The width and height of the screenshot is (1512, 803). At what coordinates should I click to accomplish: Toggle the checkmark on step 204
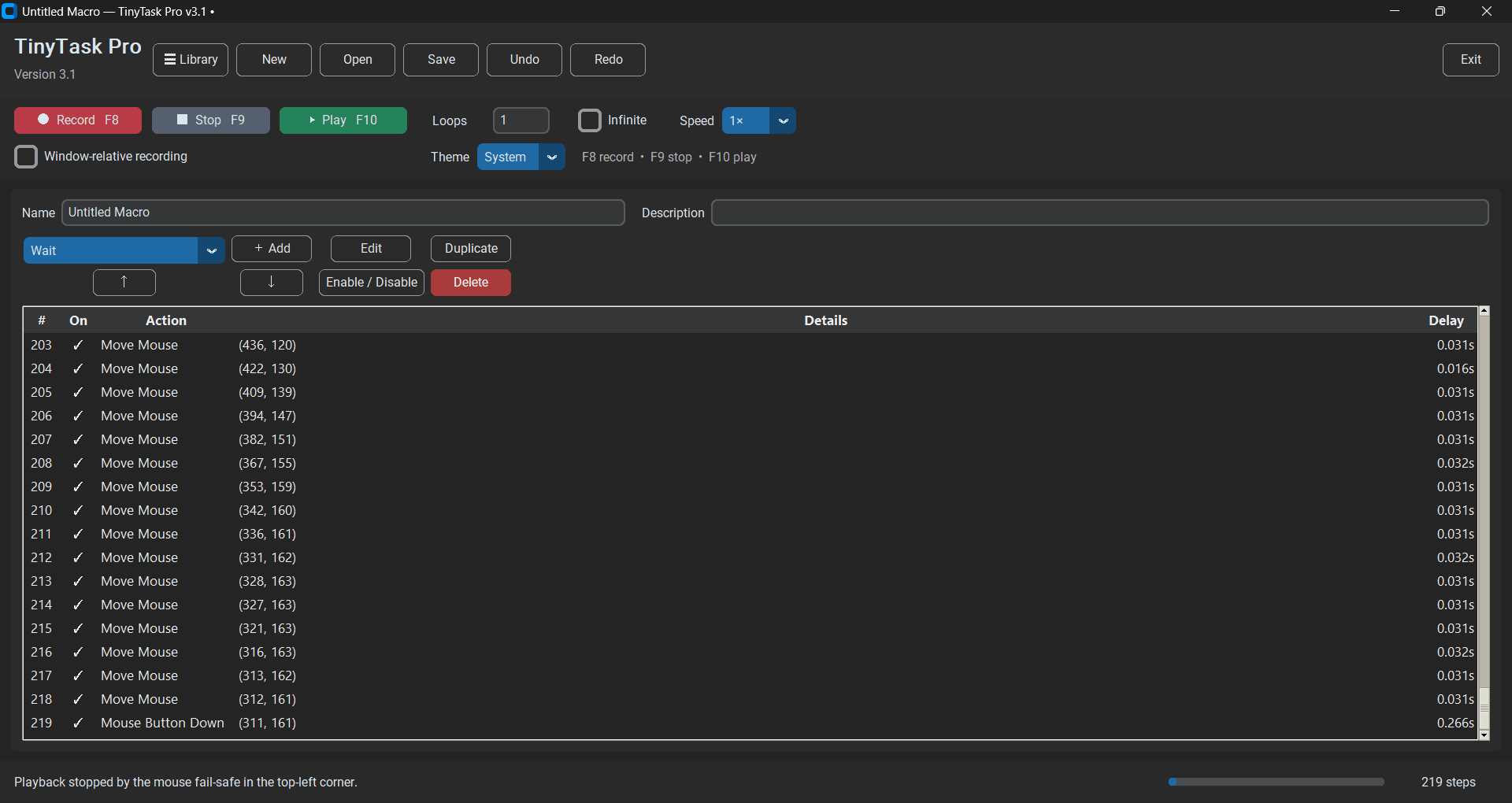click(78, 368)
